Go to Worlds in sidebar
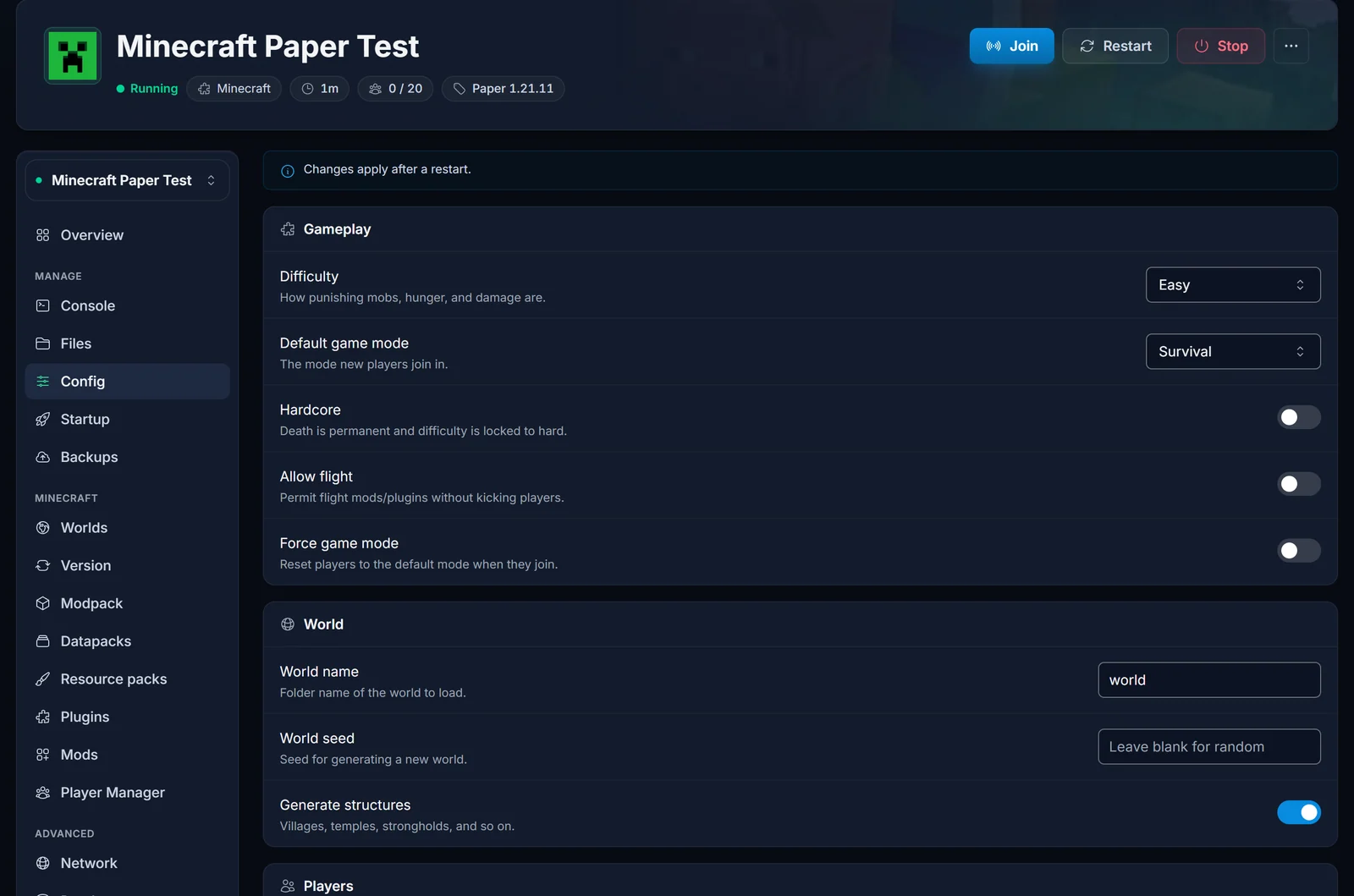The width and height of the screenshot is (1354, 896). 127,528
